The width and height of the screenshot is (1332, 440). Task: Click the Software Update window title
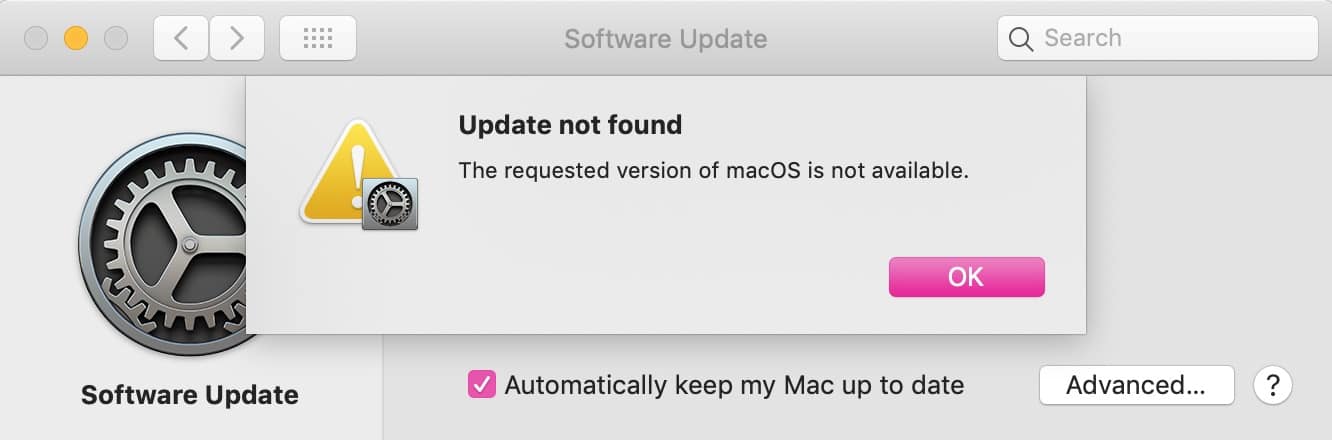click(x=665, y=39)
